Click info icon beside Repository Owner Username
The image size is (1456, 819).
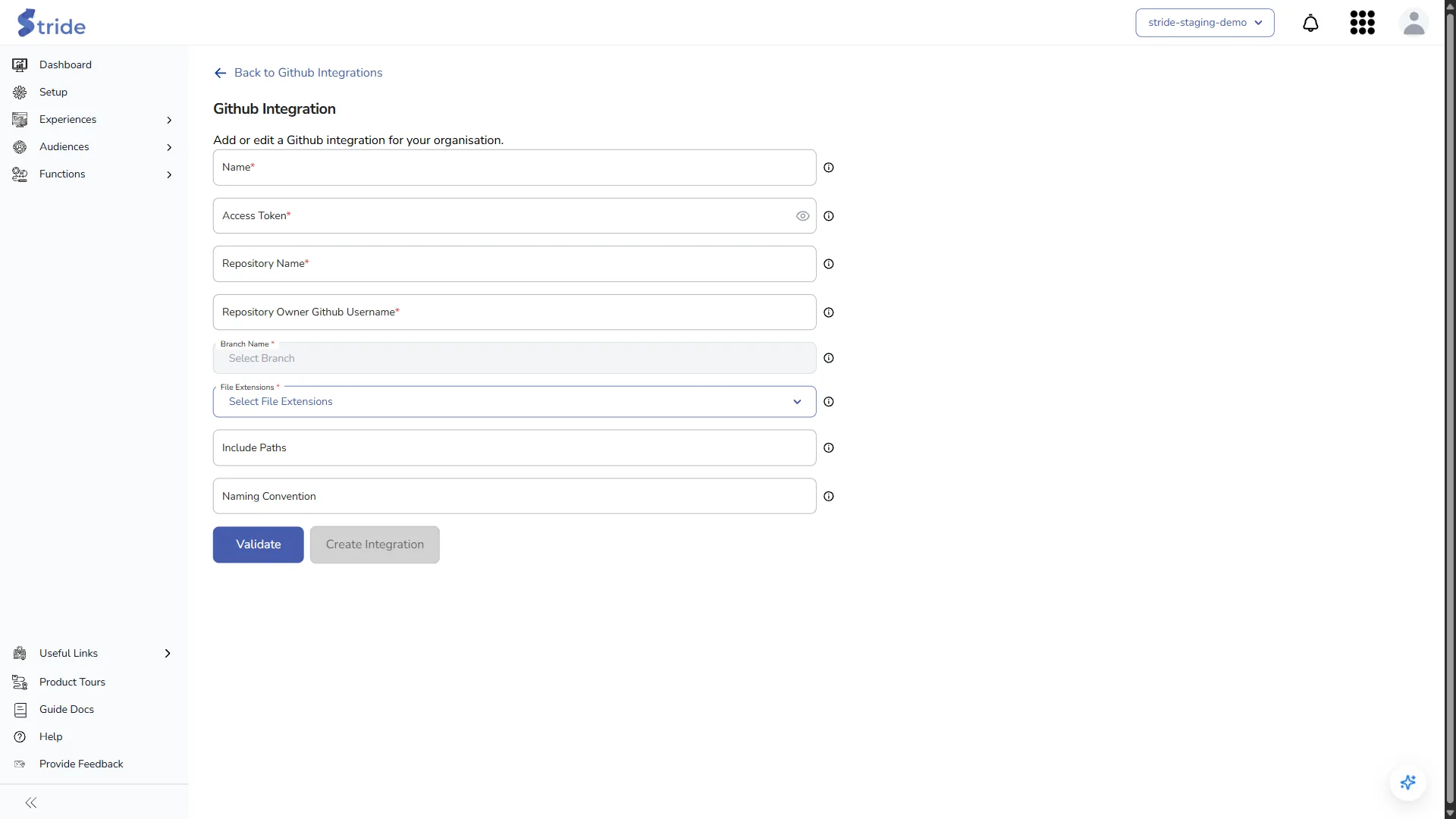tap(829, 312)
